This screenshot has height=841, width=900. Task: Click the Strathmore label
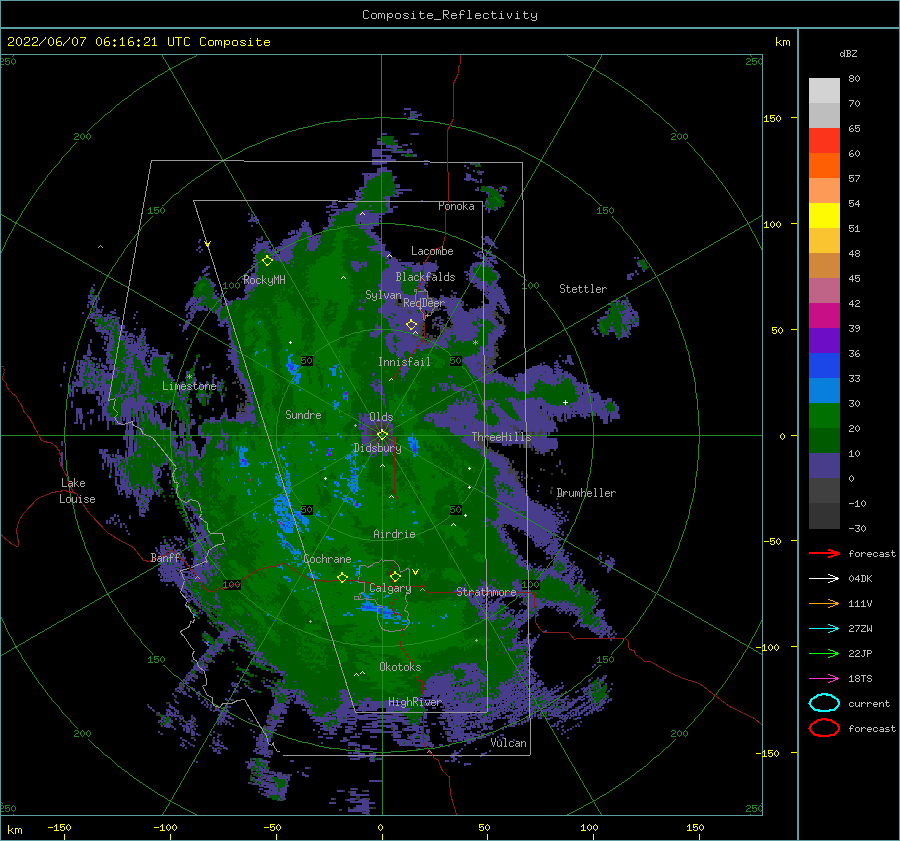[x=486, y=592]
